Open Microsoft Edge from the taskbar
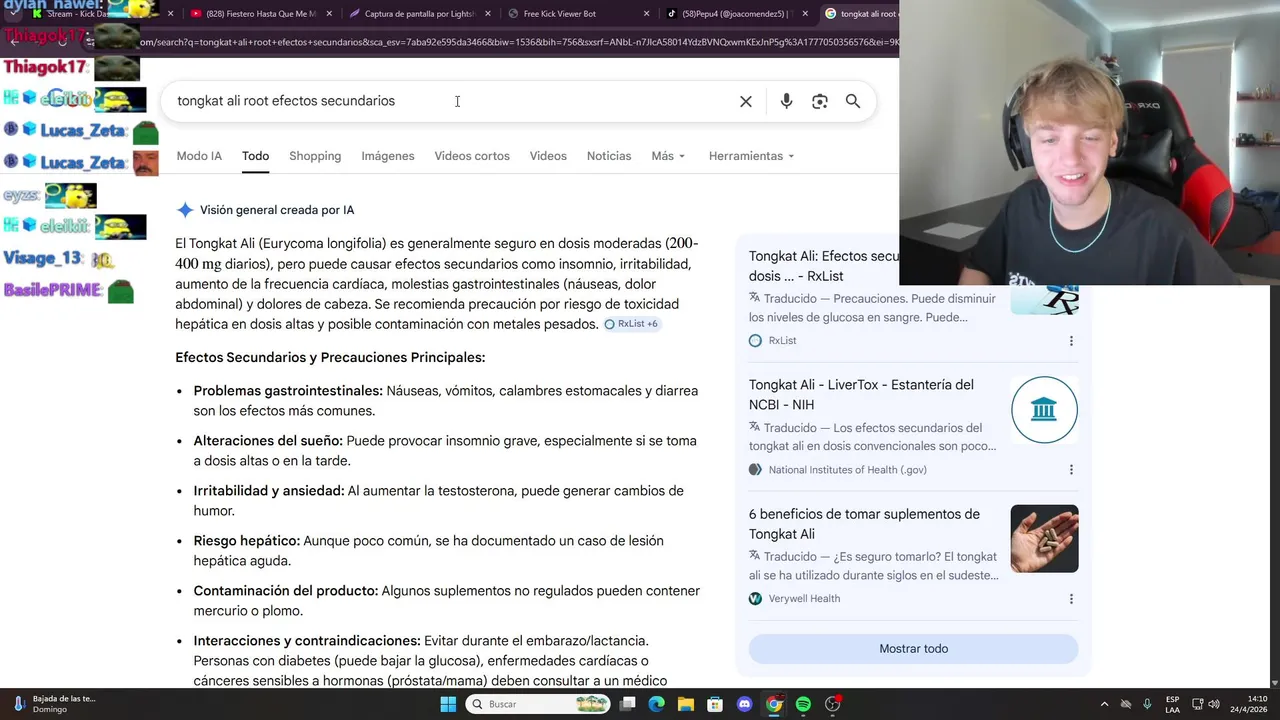The height and width of the screenshot is (720, 1280). 656,704
